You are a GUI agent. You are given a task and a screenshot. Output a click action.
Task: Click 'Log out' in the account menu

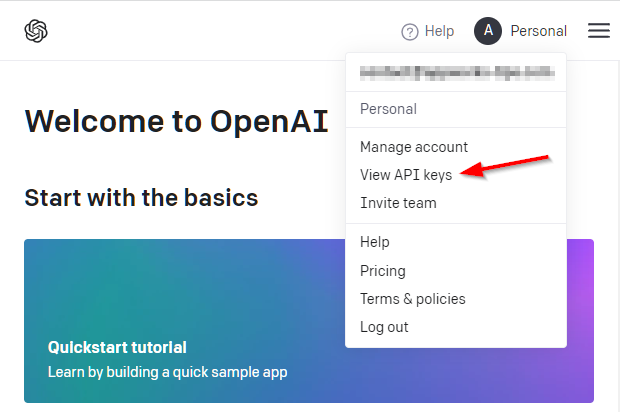384,327
